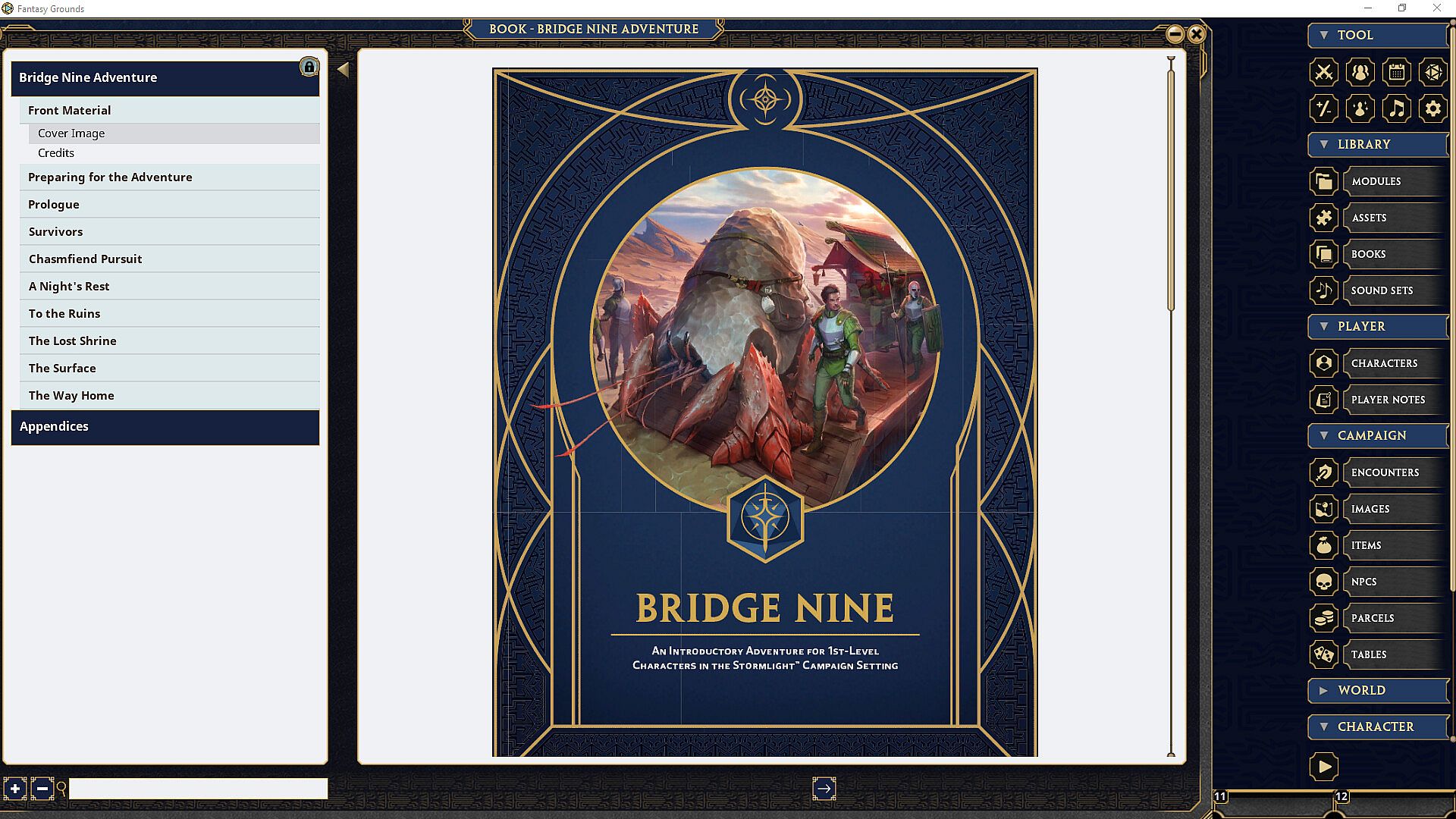This screenshot has width=1456, height=819.
Task: Open the plus/minus Modifiers icon
Action: click(1323, 108)
